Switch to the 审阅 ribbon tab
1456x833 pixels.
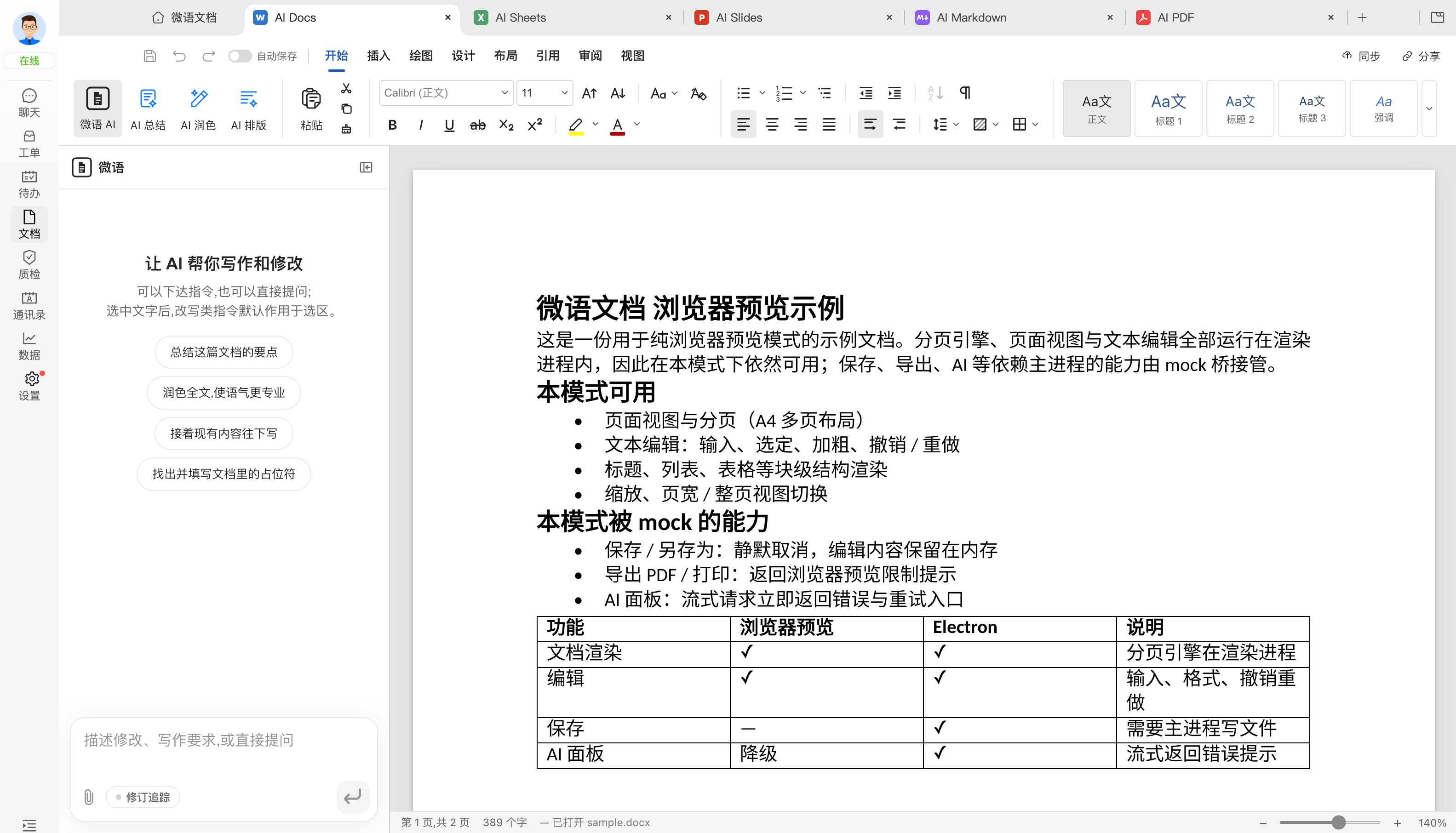click(590, 56)
